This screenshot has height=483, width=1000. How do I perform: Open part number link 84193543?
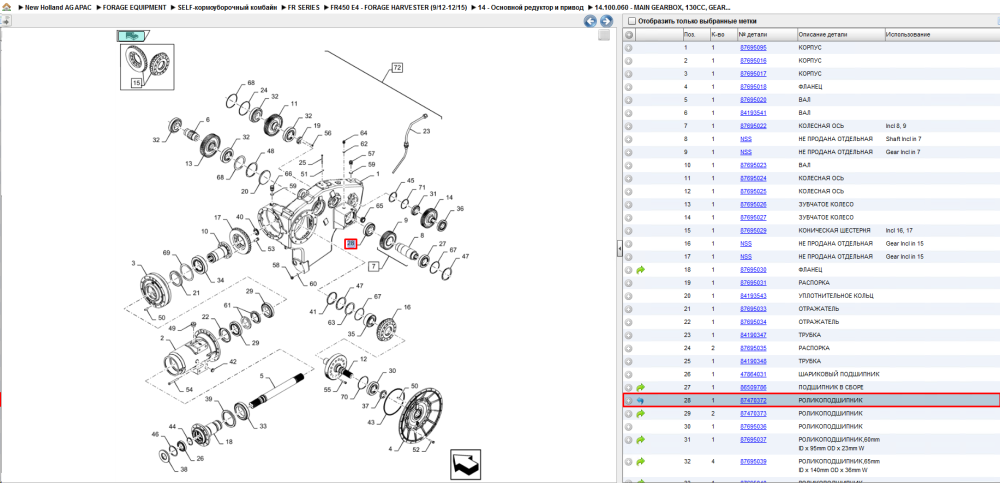tap(753, 296)
